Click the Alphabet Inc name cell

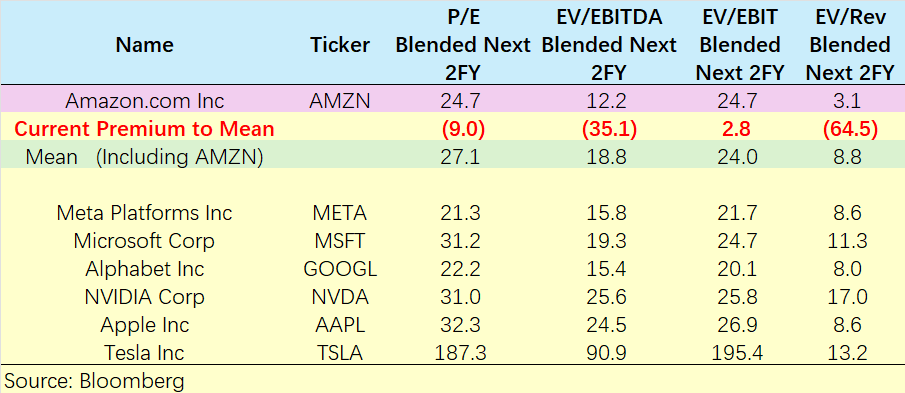(x=144, y=269)
